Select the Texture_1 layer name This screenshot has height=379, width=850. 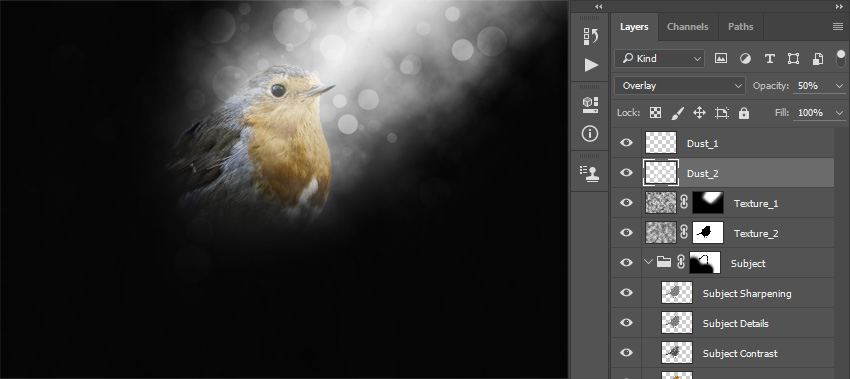tap(756, 204)
